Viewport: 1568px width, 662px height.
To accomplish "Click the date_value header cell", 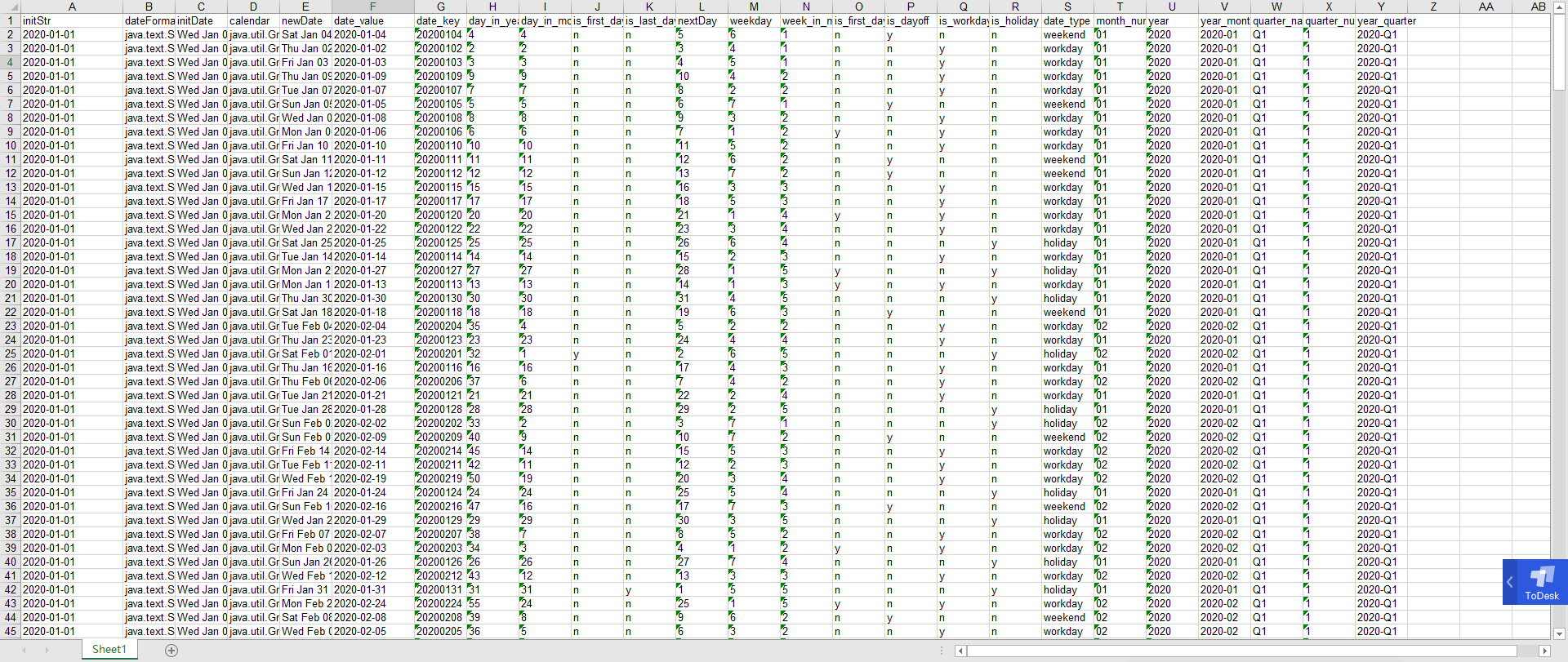I will point(372,20).
